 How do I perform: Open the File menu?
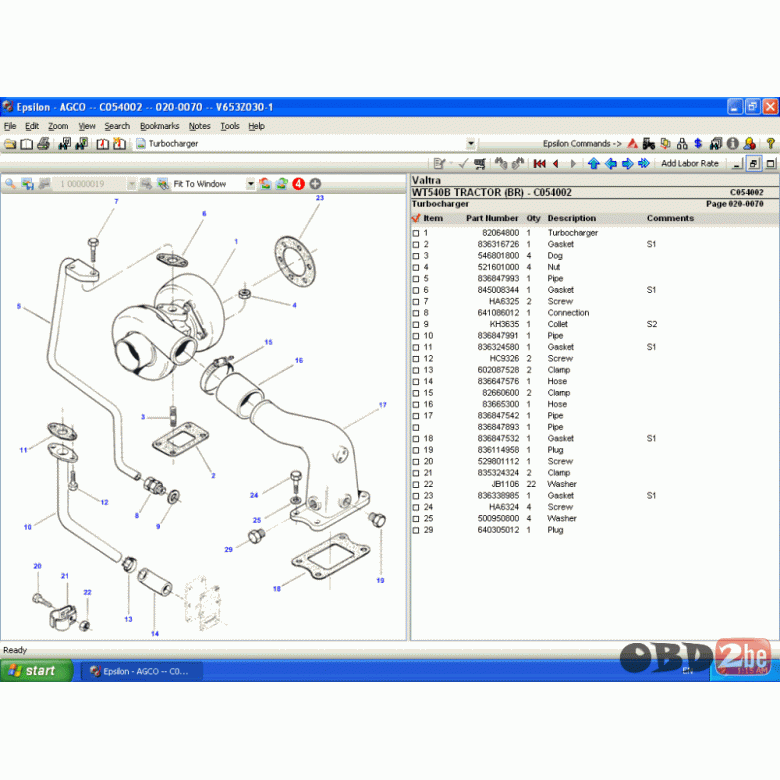point(10,126)
